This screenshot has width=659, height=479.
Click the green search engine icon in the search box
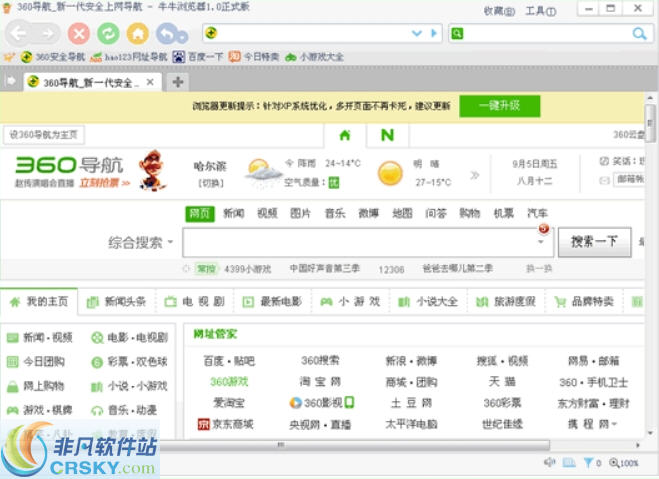457,34
